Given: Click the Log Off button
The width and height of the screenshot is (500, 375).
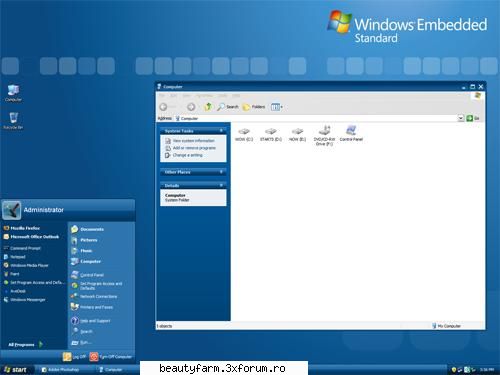Looking at the screenshot, I should [x=74, y=357].
